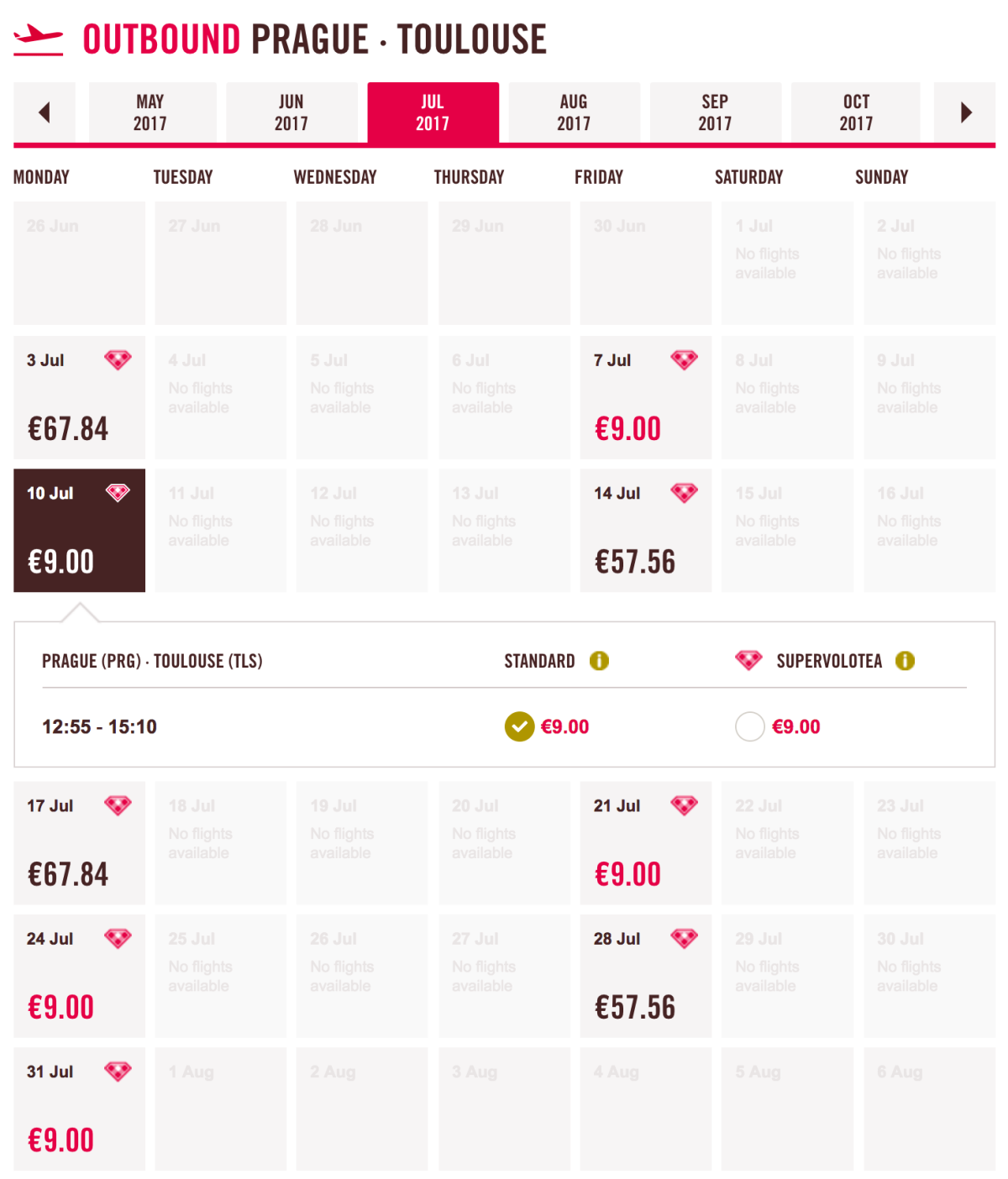Click the selected 10 Jul date cell

pos(79,531)
